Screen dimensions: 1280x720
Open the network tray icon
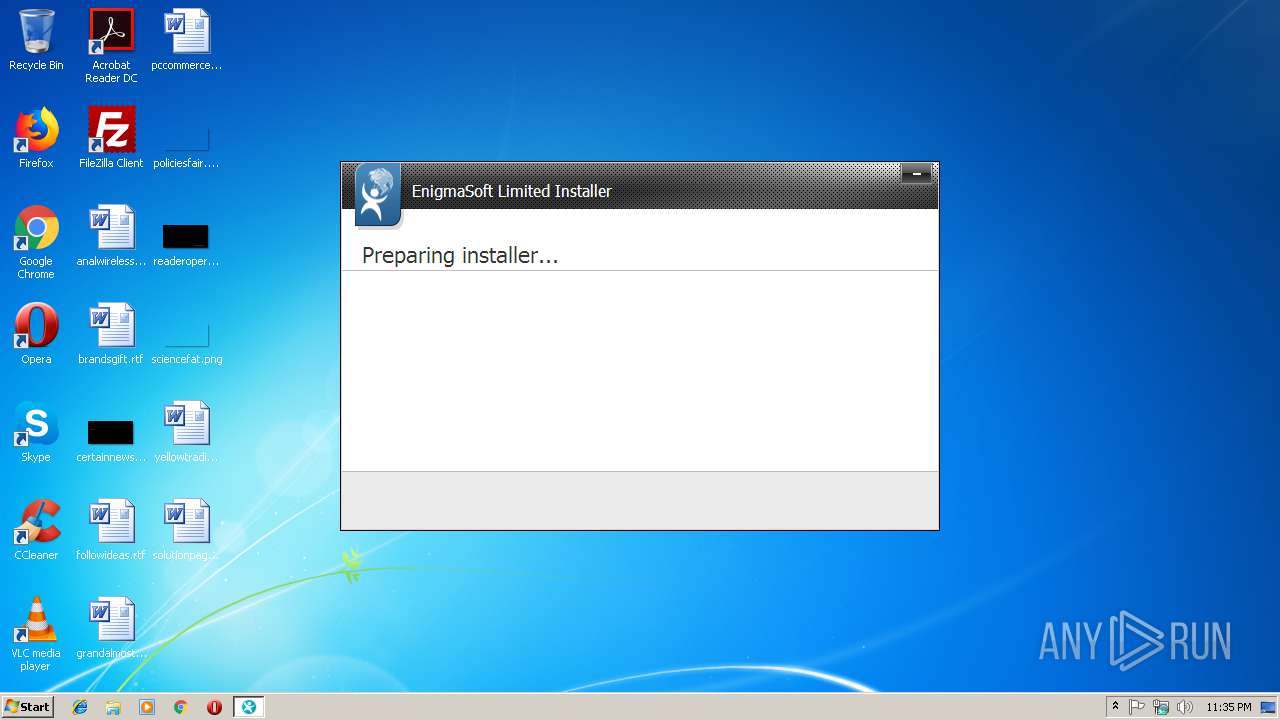click(1161, 707)
